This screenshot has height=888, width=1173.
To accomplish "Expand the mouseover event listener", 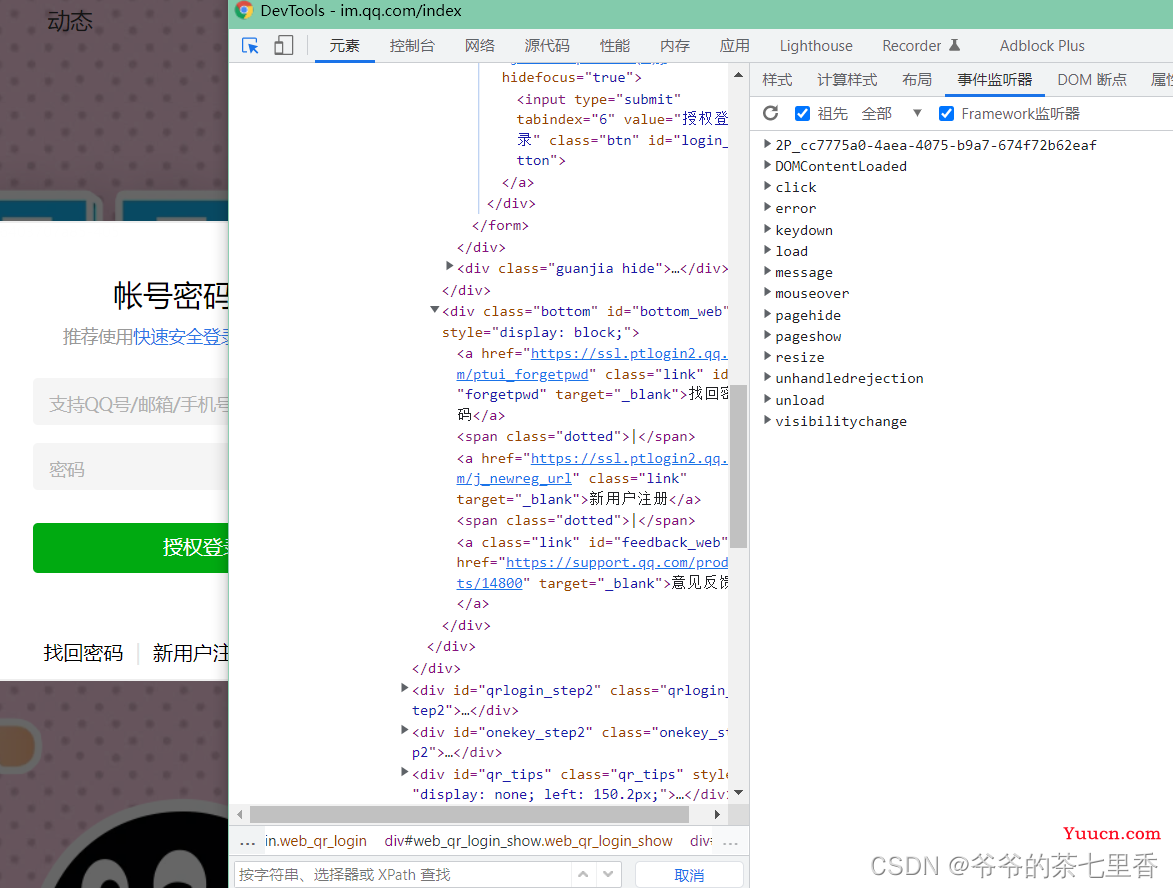I will click(x=768, y=293).
